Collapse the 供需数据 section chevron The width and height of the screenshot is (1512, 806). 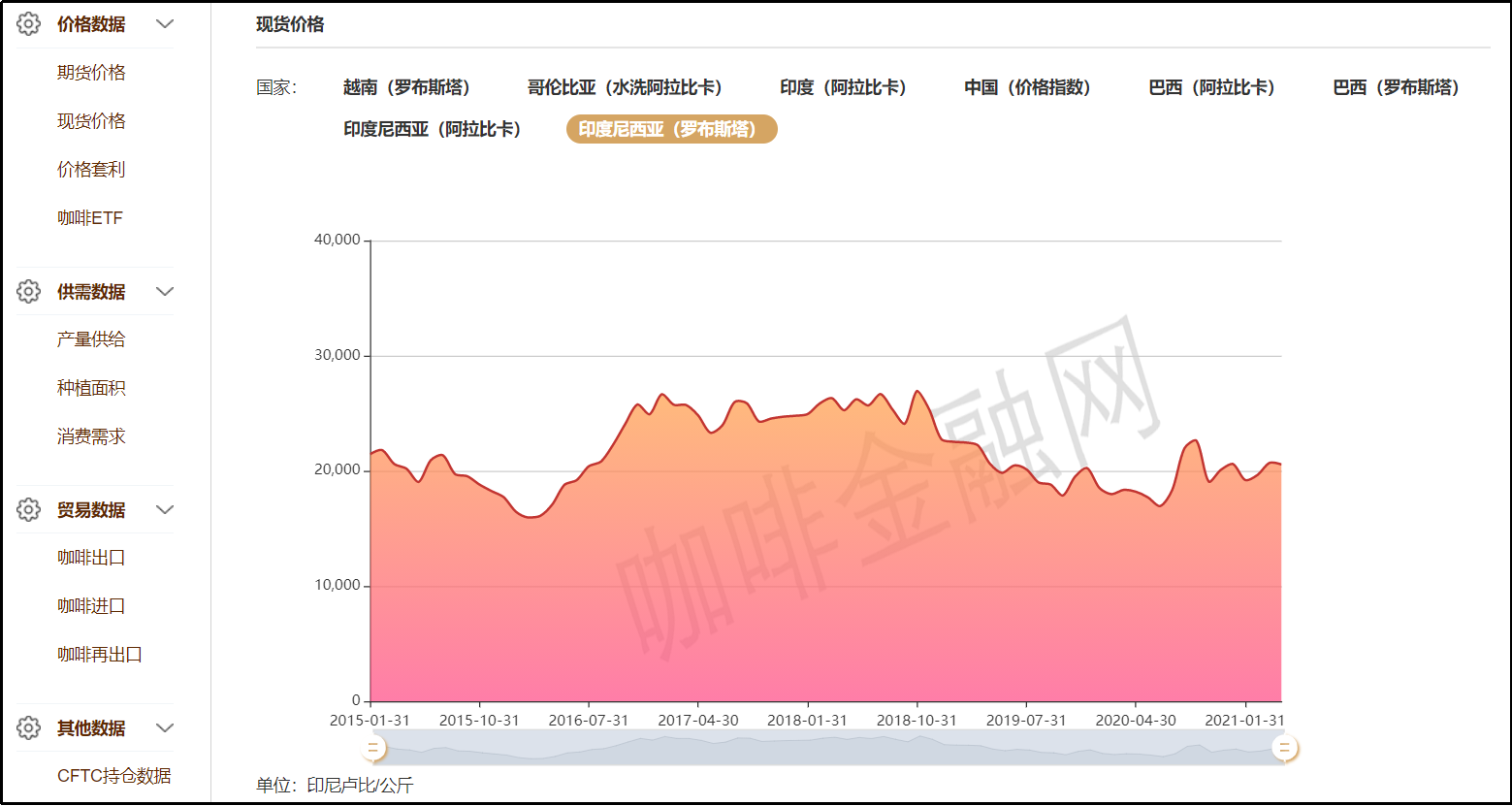(165, 291)
